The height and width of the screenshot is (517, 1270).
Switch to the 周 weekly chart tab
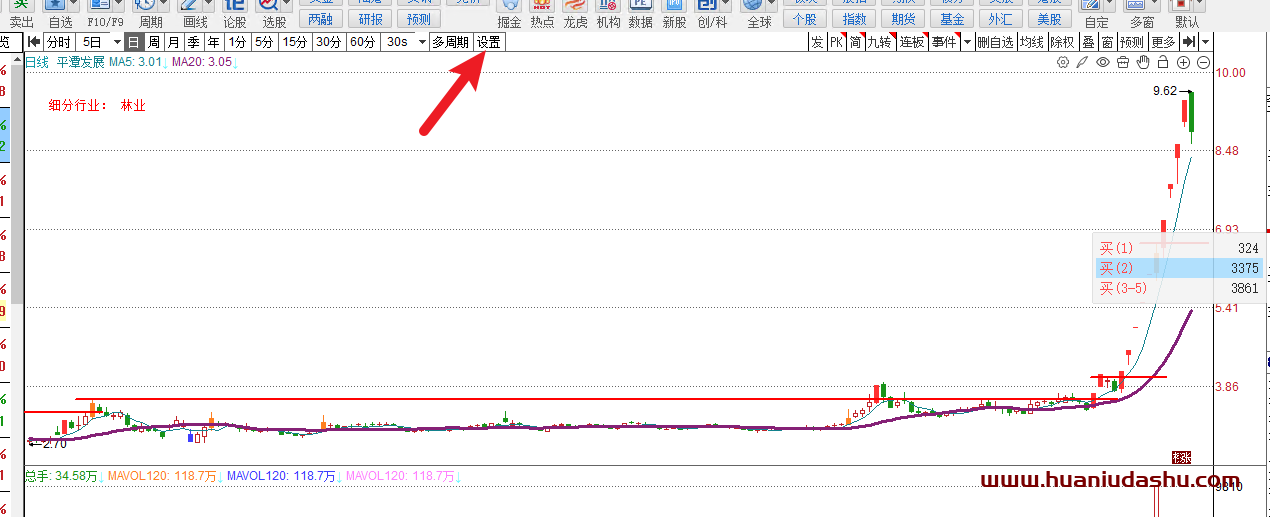coord(154,42)
